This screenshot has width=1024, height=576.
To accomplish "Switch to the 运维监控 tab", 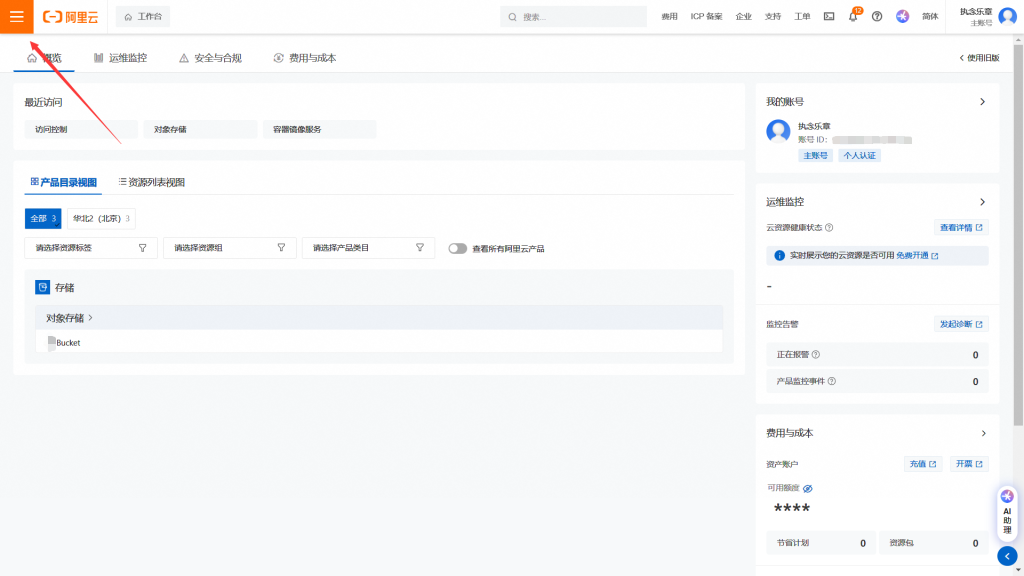I will (120, 58).
